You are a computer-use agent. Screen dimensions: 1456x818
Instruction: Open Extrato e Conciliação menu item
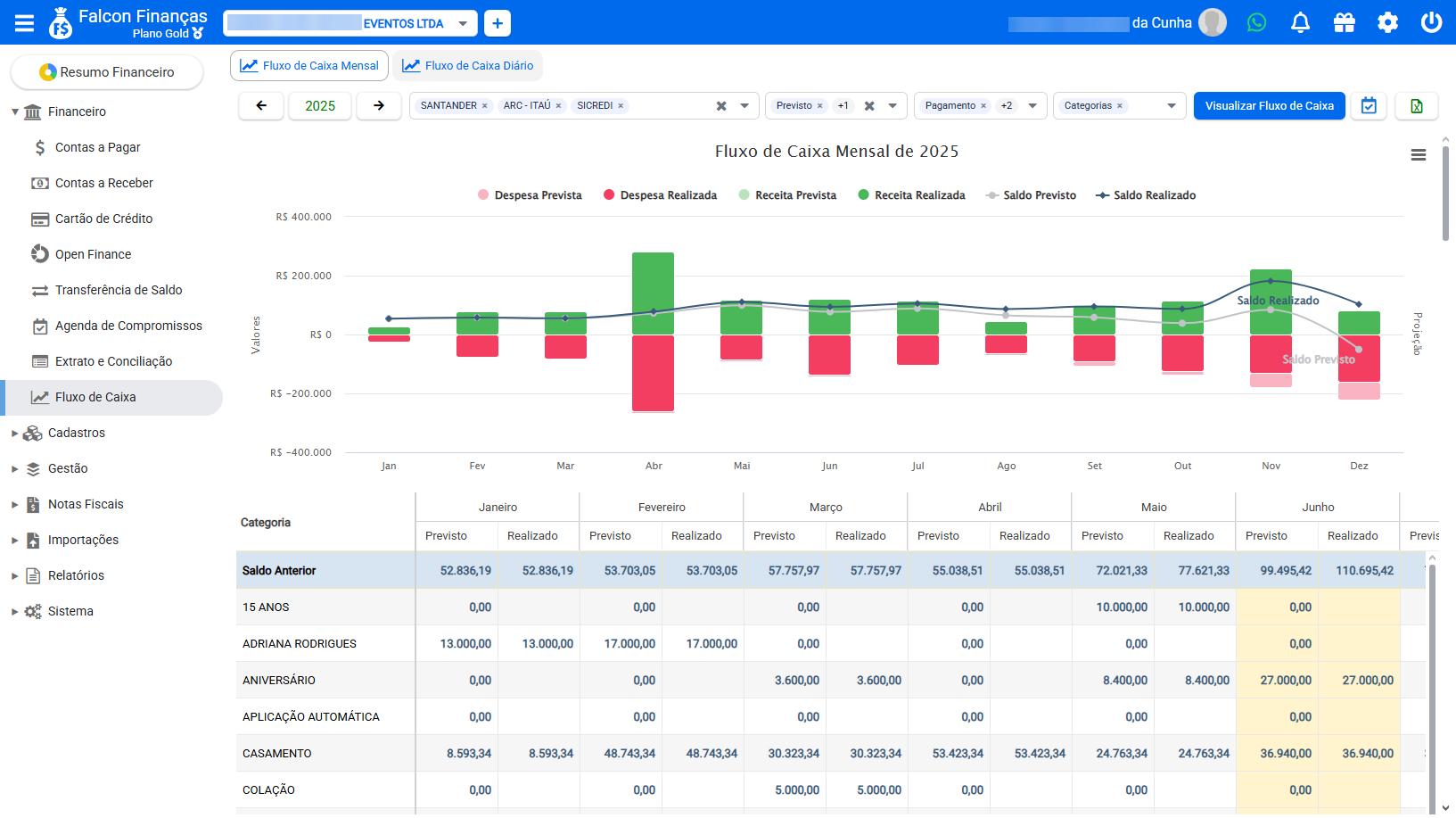pyautogui.click(x=113, y=361)
